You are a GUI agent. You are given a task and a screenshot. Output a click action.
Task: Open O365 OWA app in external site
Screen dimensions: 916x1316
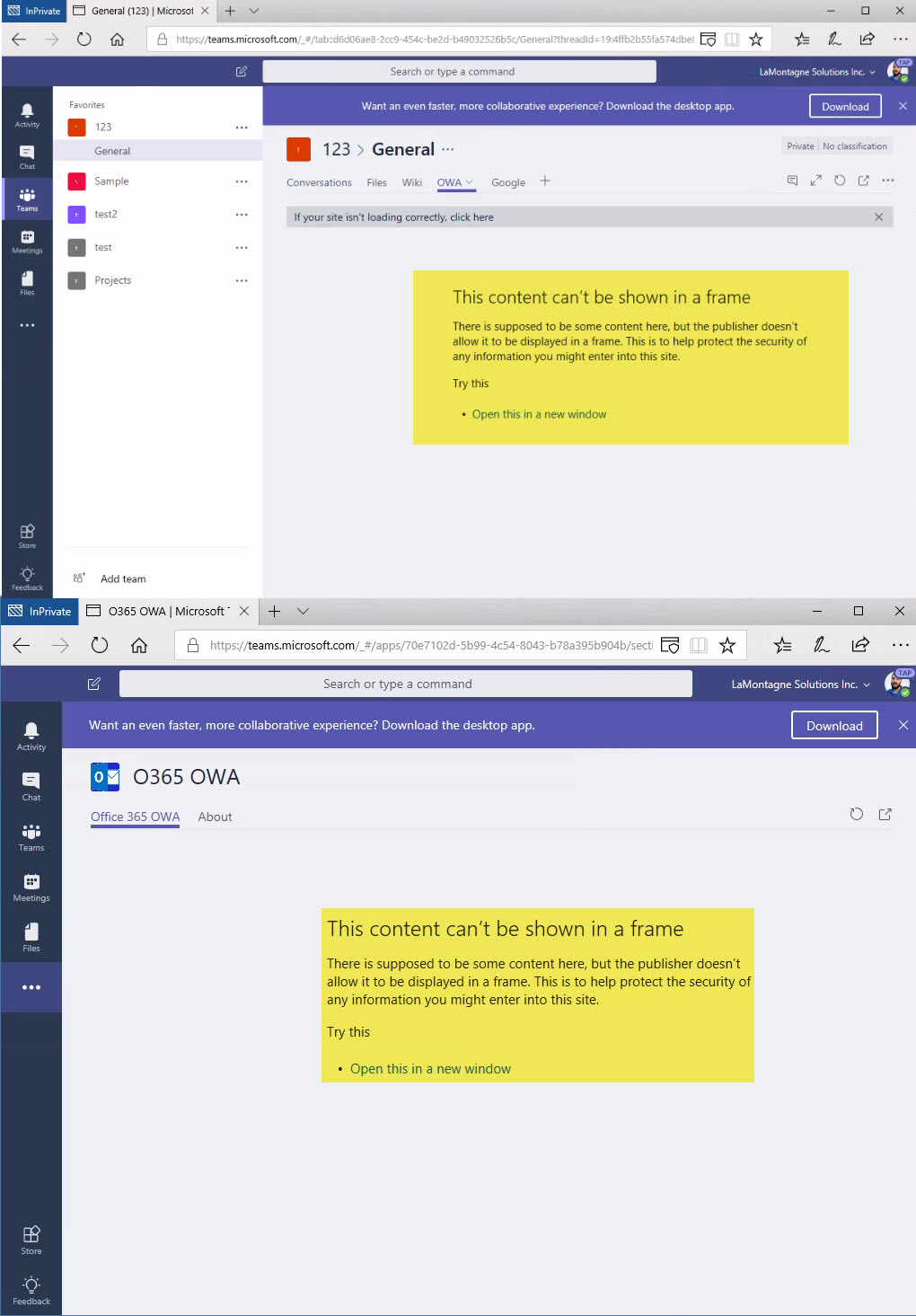coord(885,814)
